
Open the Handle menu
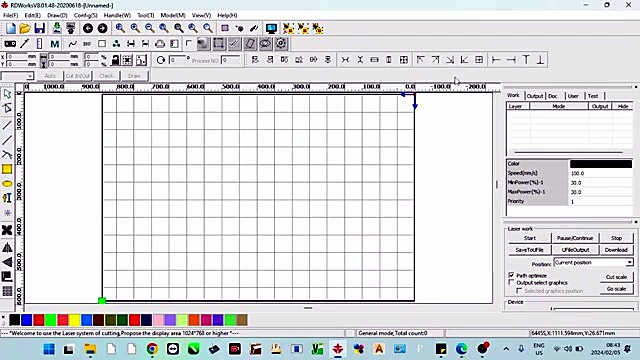click(x=117, y=15)
